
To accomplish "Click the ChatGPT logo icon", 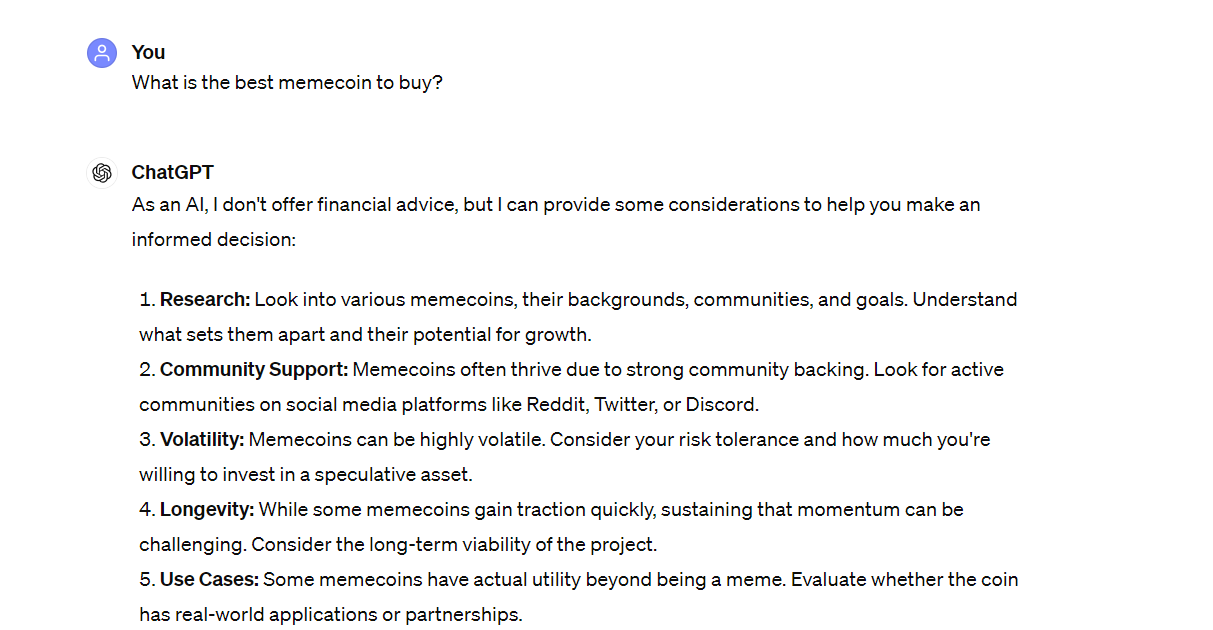I will click(x=102, y=173).
